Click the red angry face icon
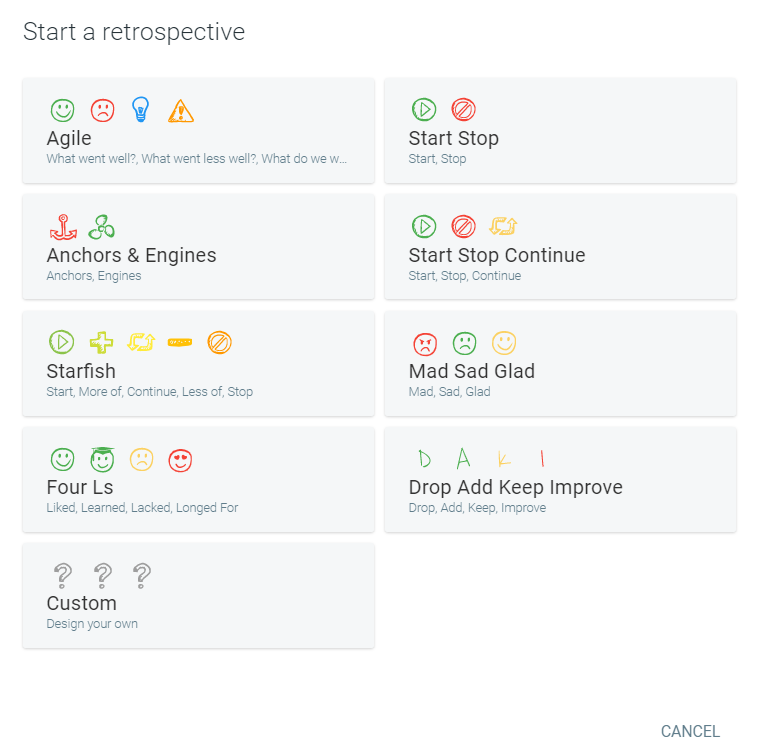The image size is (775, 752). point(425,343)
